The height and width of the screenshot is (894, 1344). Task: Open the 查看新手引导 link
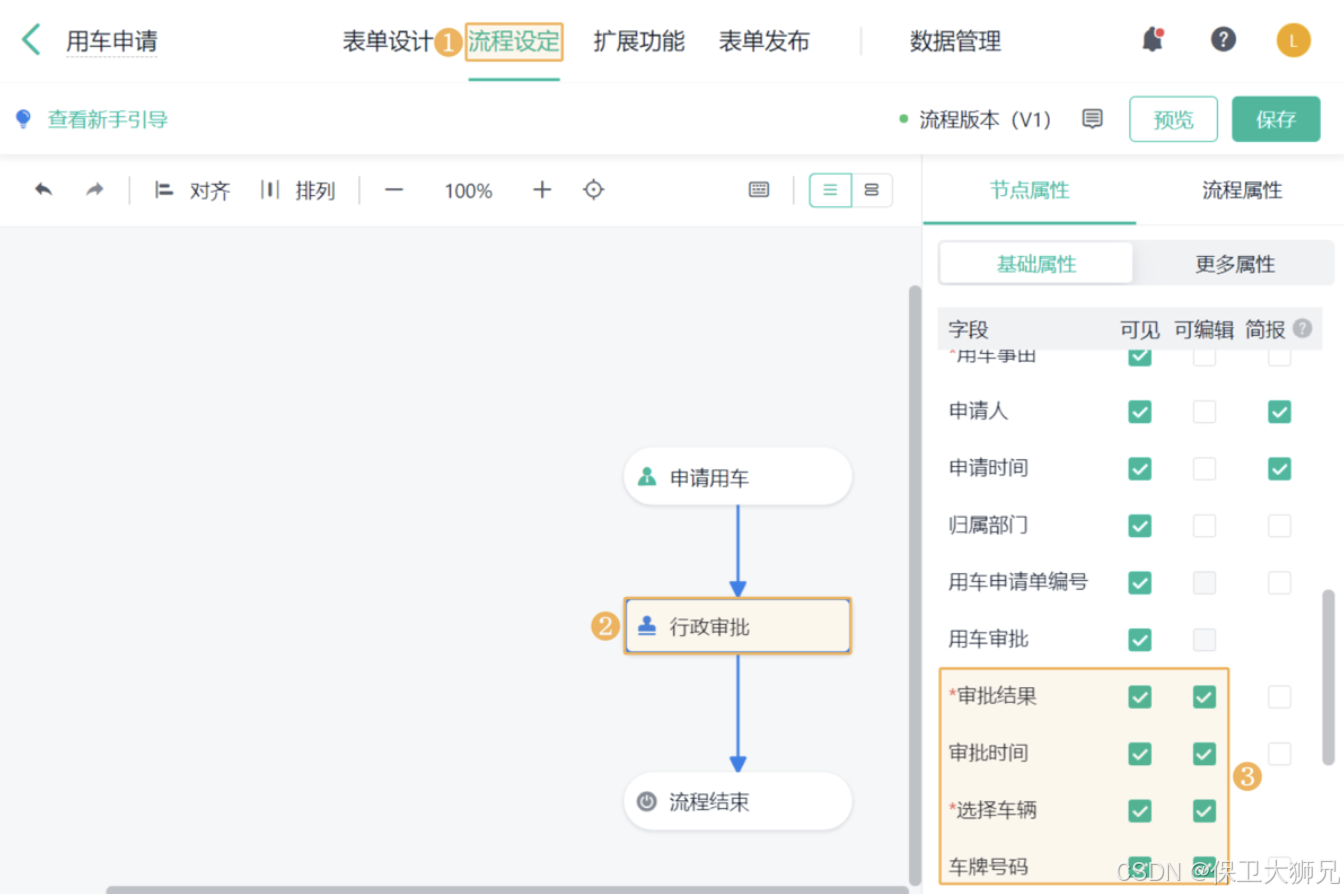pyautogui.click(x=108, y=118)
